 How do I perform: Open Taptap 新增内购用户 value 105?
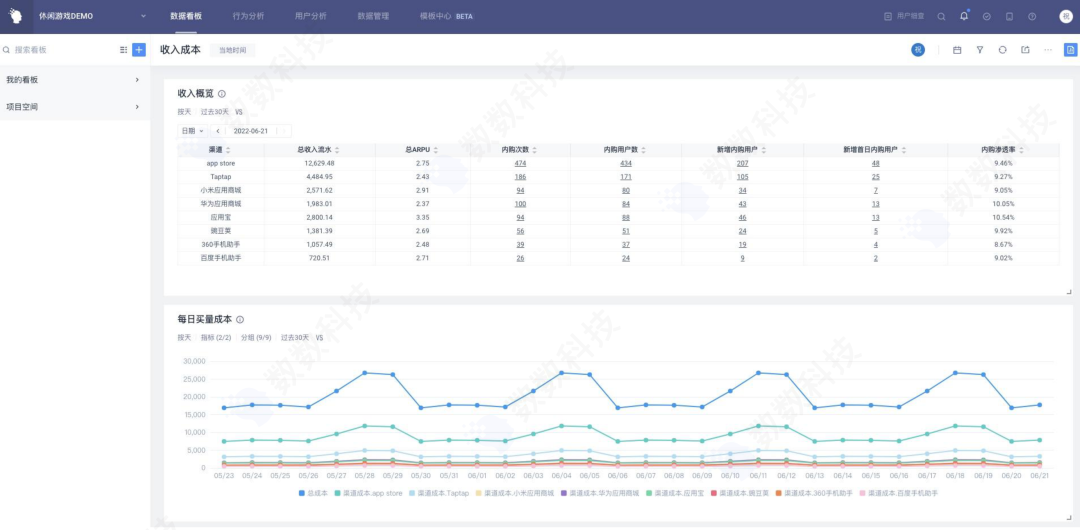click(742, 176)
